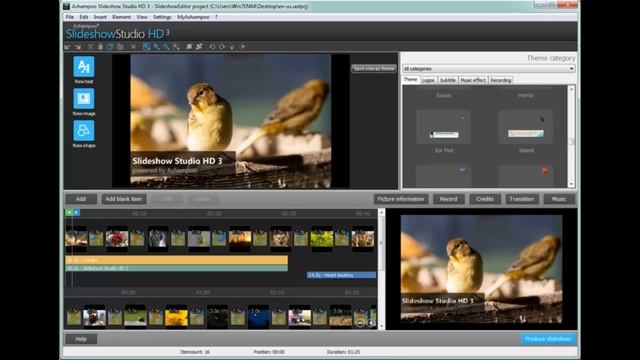Select the Ice Pod theme thumbnail
This screenshot has height=360, width=640.
point(444,127)
